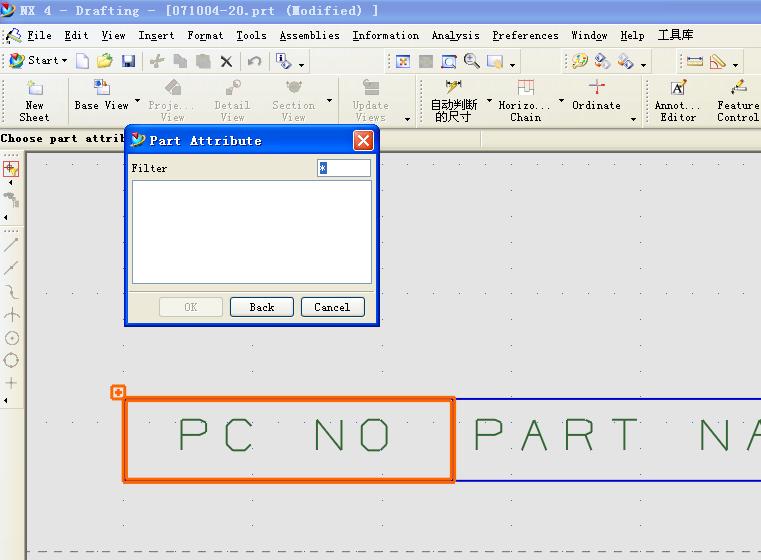This screenshot has width=761, height=560.
Task: Click the Fit view icon
Action: tap(403, 62)
